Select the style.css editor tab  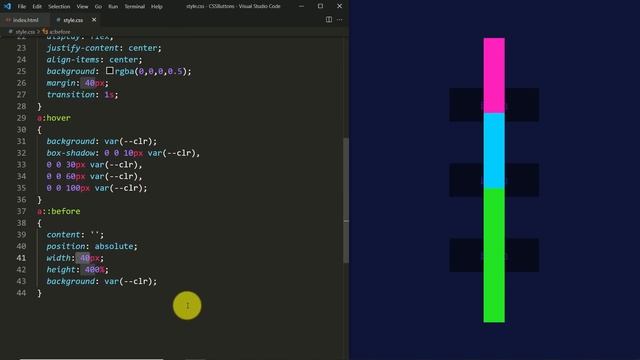click(x=73, y=20)
